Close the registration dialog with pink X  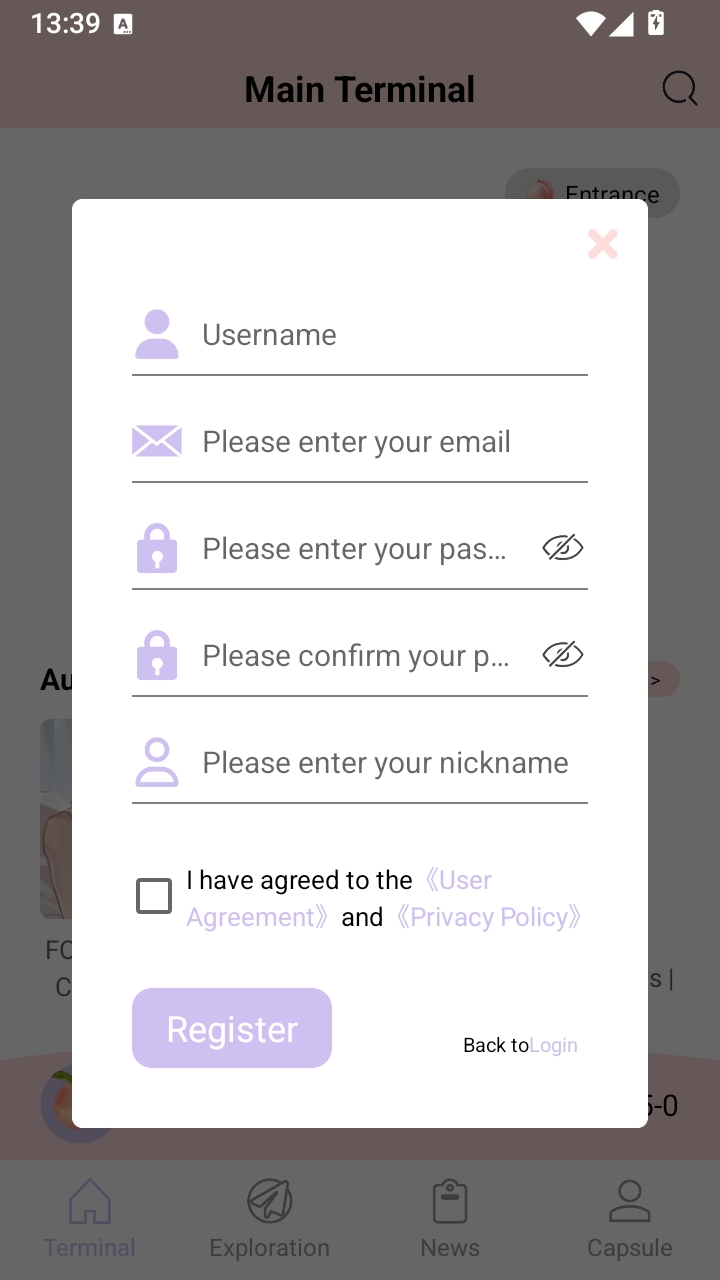[x=603, y=244]
